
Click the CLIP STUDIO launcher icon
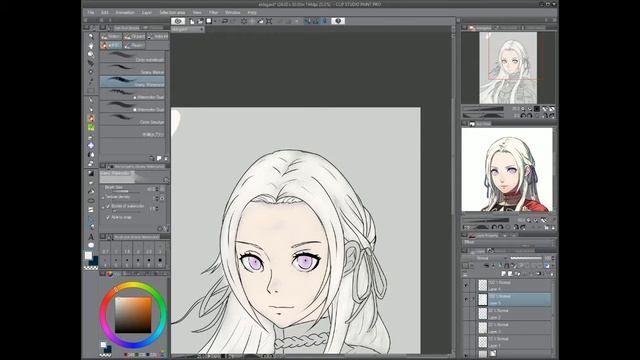click(x=178, y=21)
